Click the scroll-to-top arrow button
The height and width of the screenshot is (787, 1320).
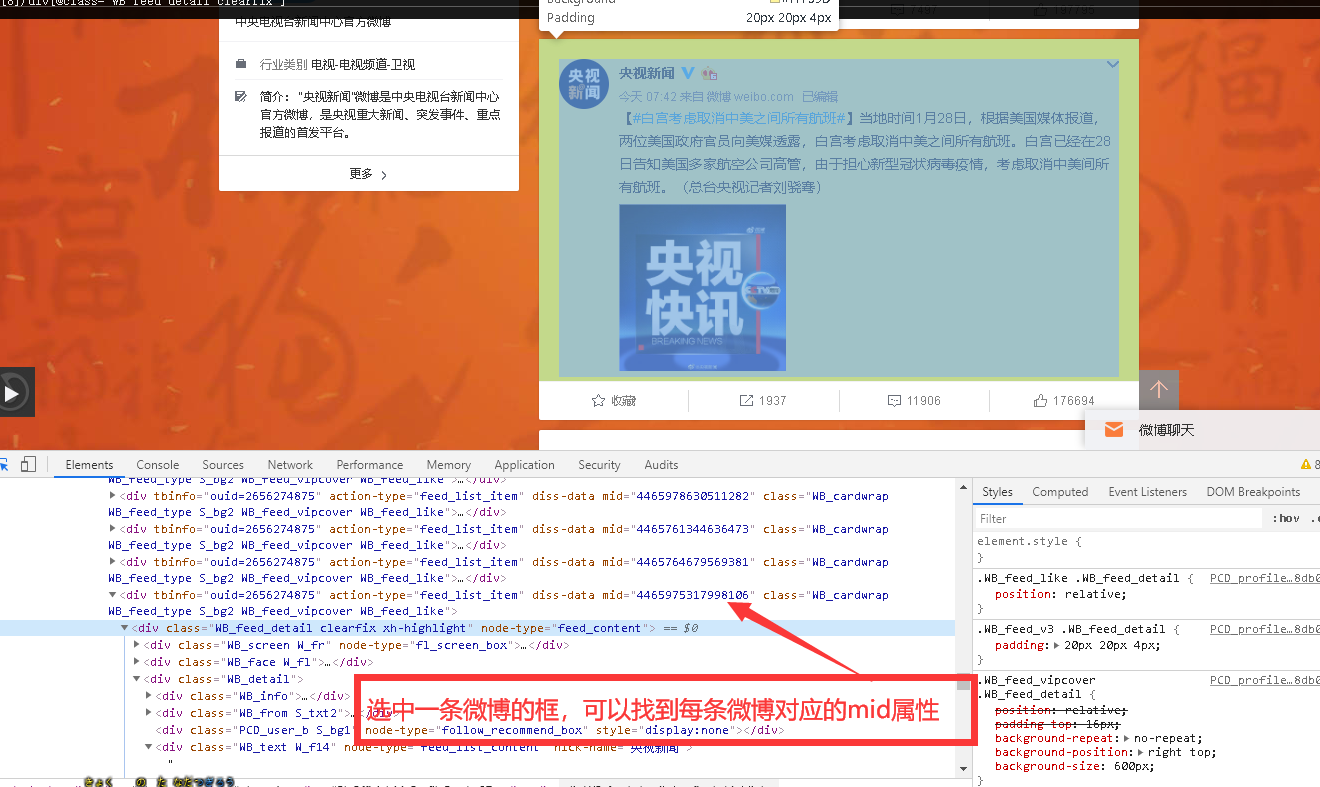1159,390
